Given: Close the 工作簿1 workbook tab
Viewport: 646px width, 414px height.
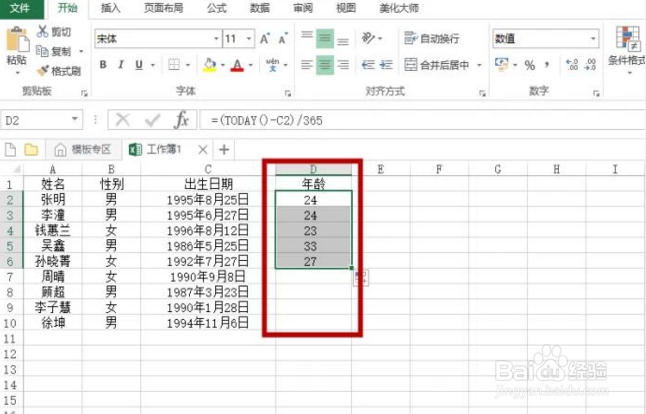Looking at the screenshot, I should [x=203, y=150].
